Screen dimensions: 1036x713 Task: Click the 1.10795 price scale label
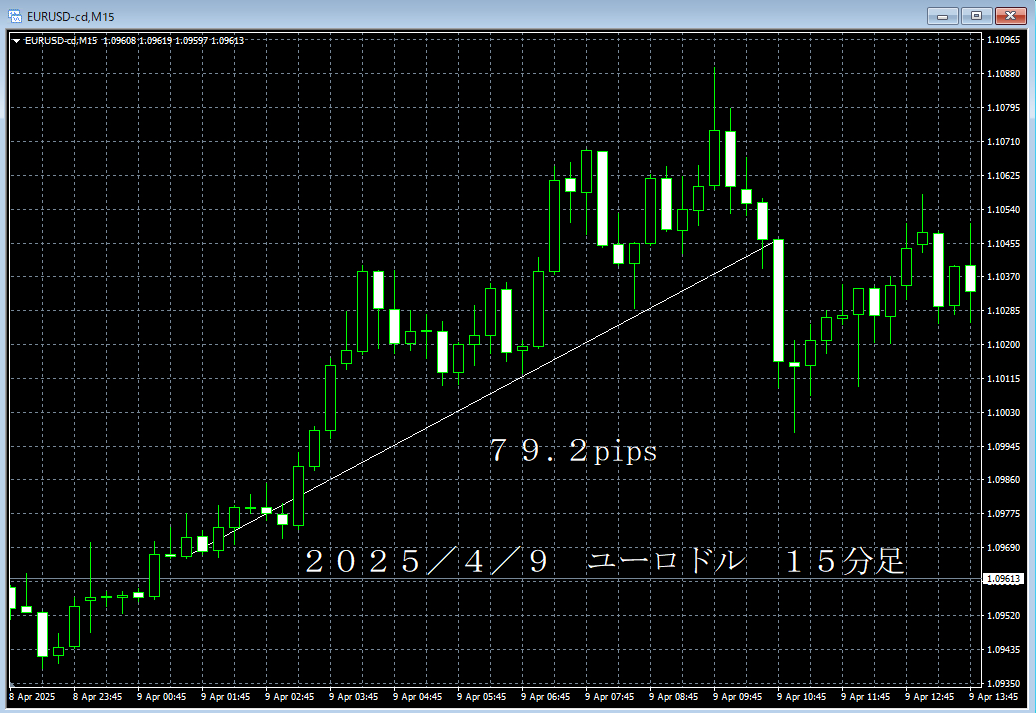coord(1003,108)
